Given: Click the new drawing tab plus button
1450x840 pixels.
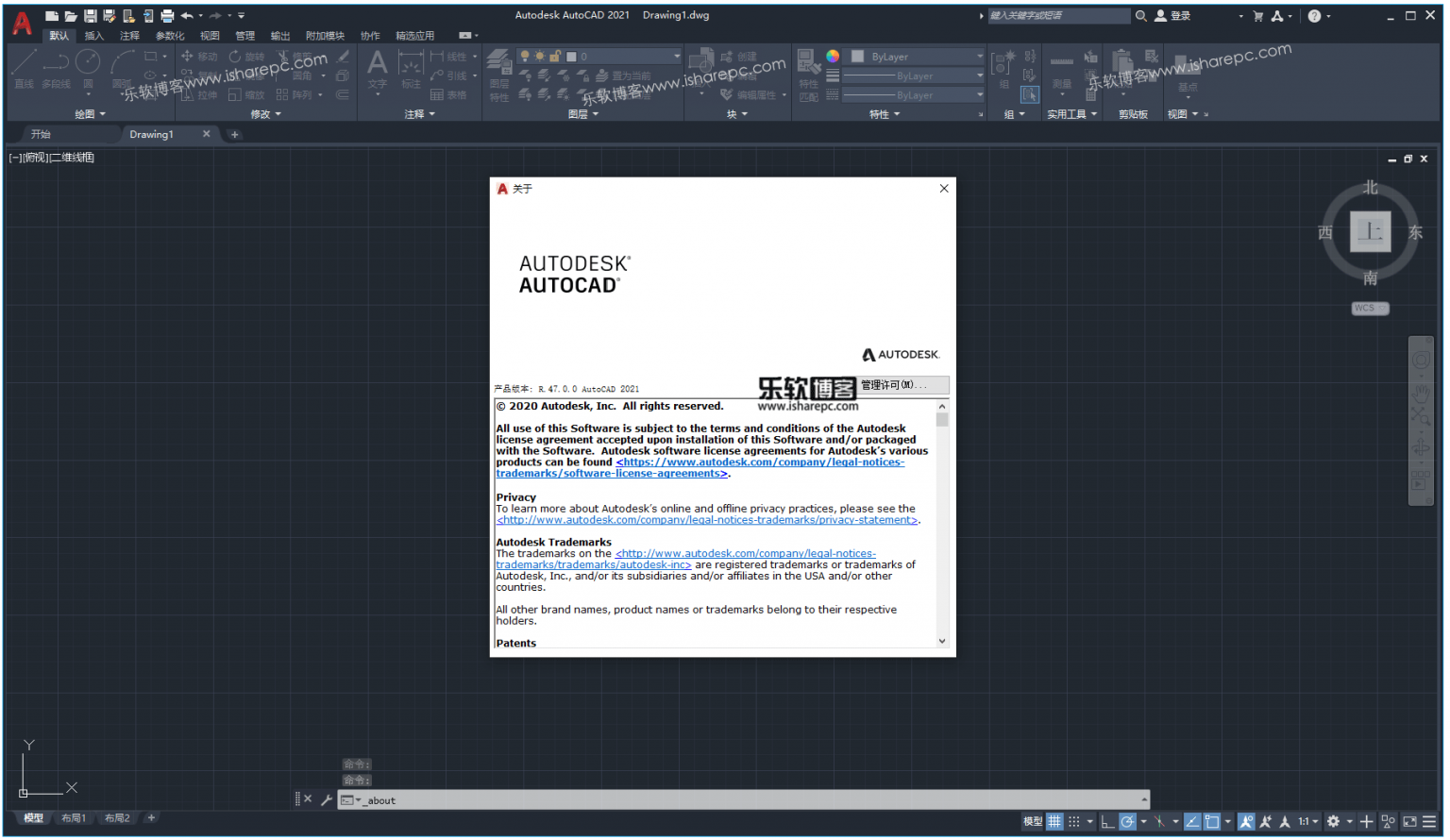Looking at the screenshot, I should pyautogui.click(x=235, y=134).
